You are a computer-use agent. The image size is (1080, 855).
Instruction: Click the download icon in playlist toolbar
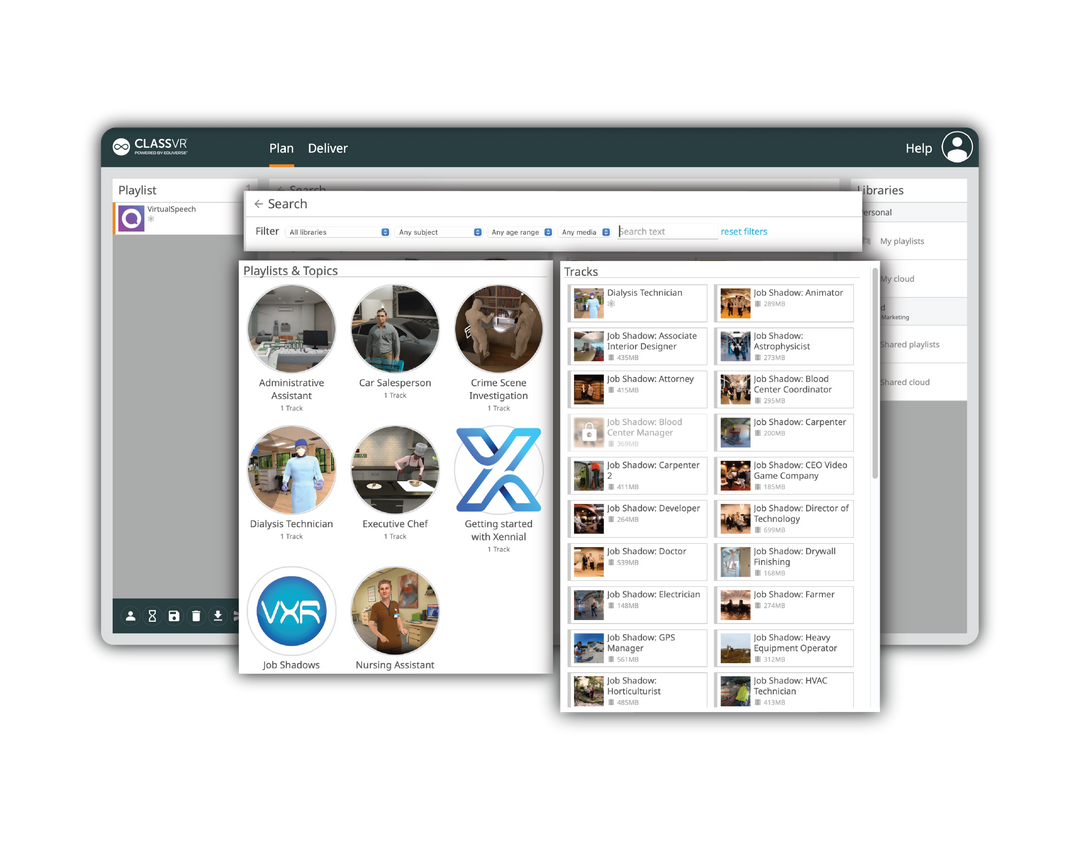[x=218, y=616]
